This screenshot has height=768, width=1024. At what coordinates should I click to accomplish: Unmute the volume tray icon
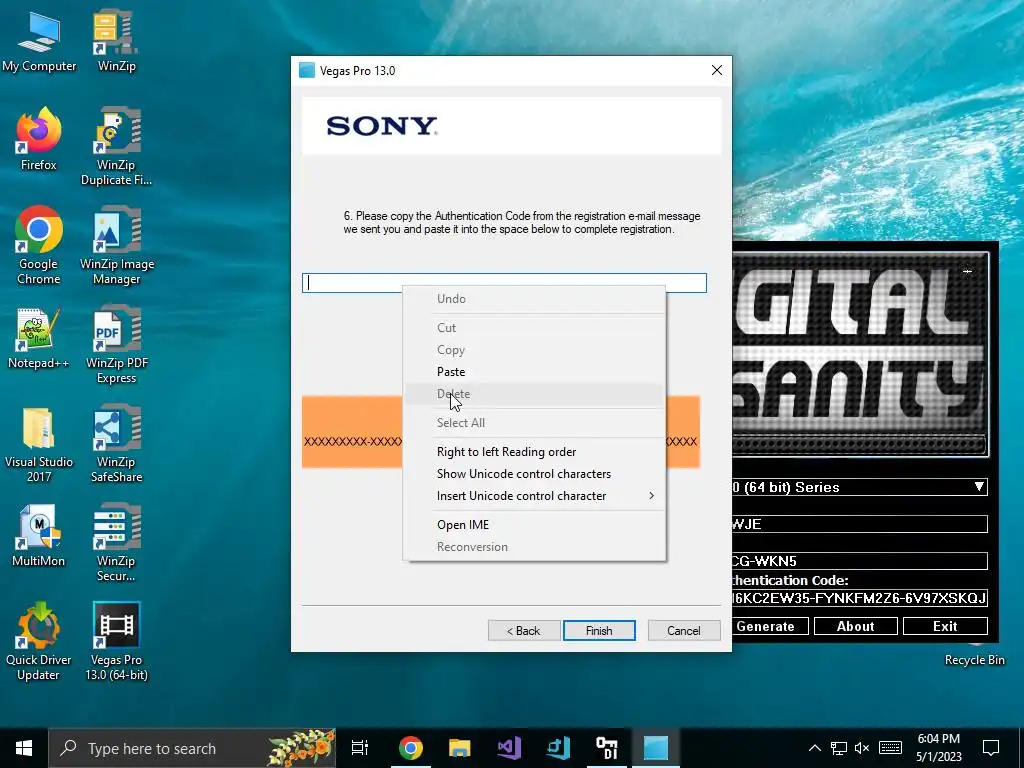point(862,748)
